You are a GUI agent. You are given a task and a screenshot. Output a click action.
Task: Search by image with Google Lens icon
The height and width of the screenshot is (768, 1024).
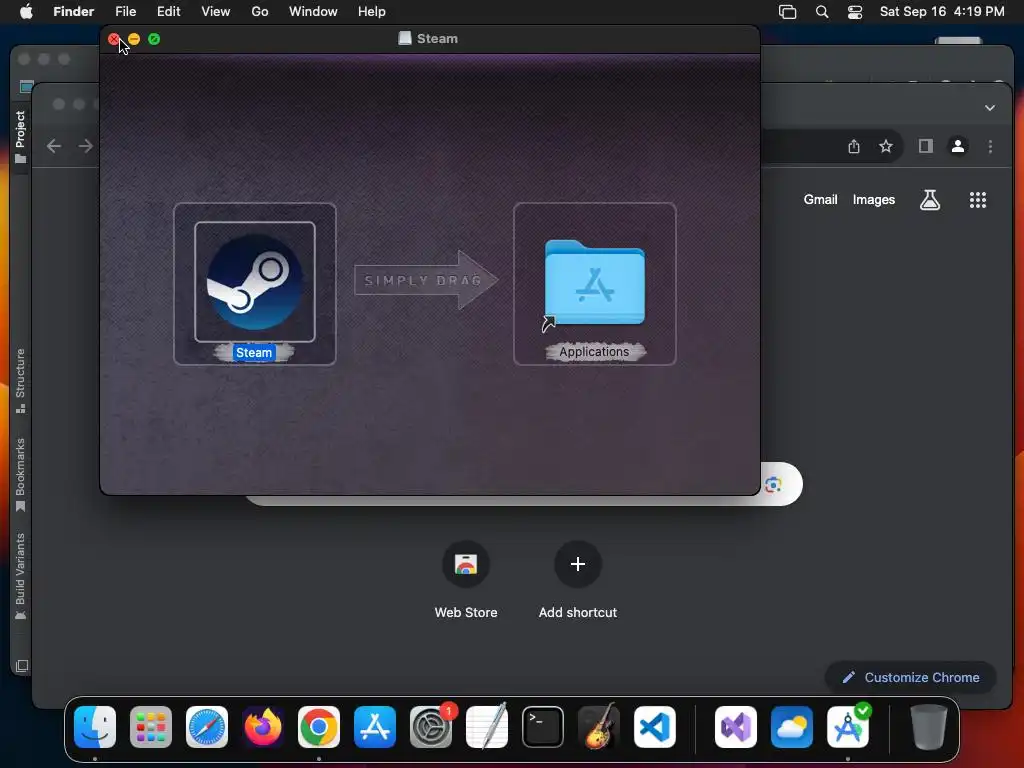point(773,485)
